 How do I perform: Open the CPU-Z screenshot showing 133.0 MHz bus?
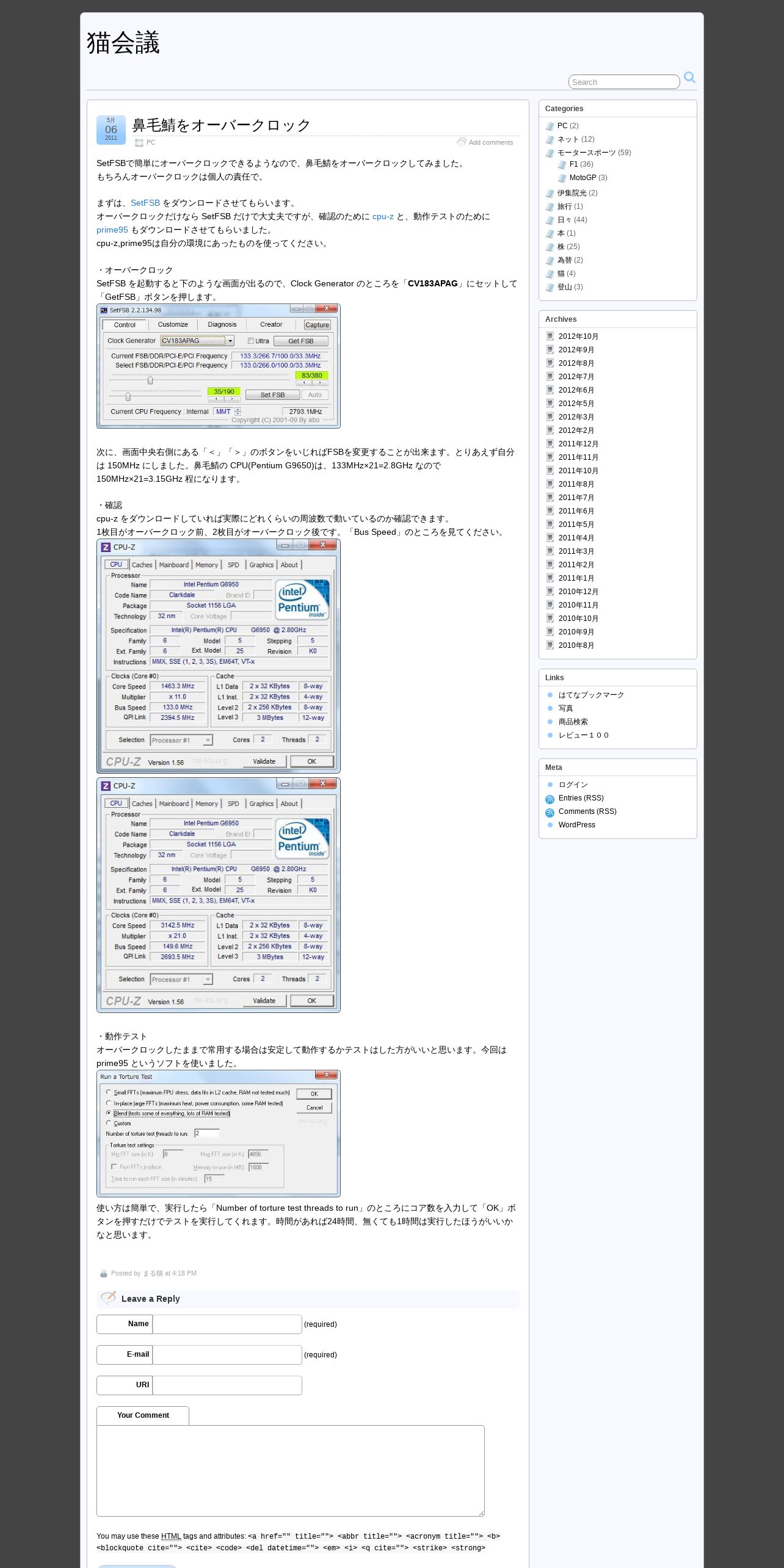click(x=219, y=656)
